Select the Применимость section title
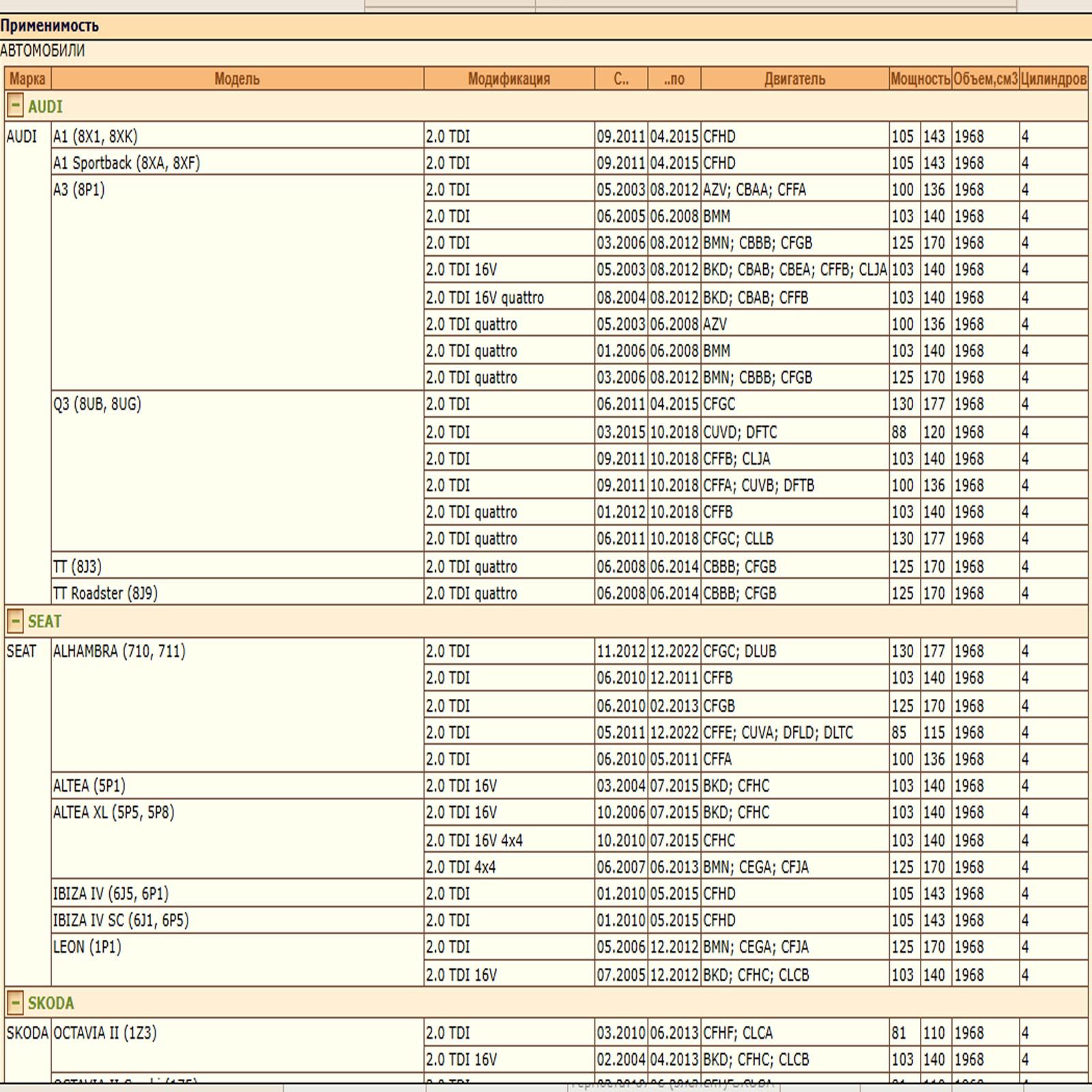 50,26
